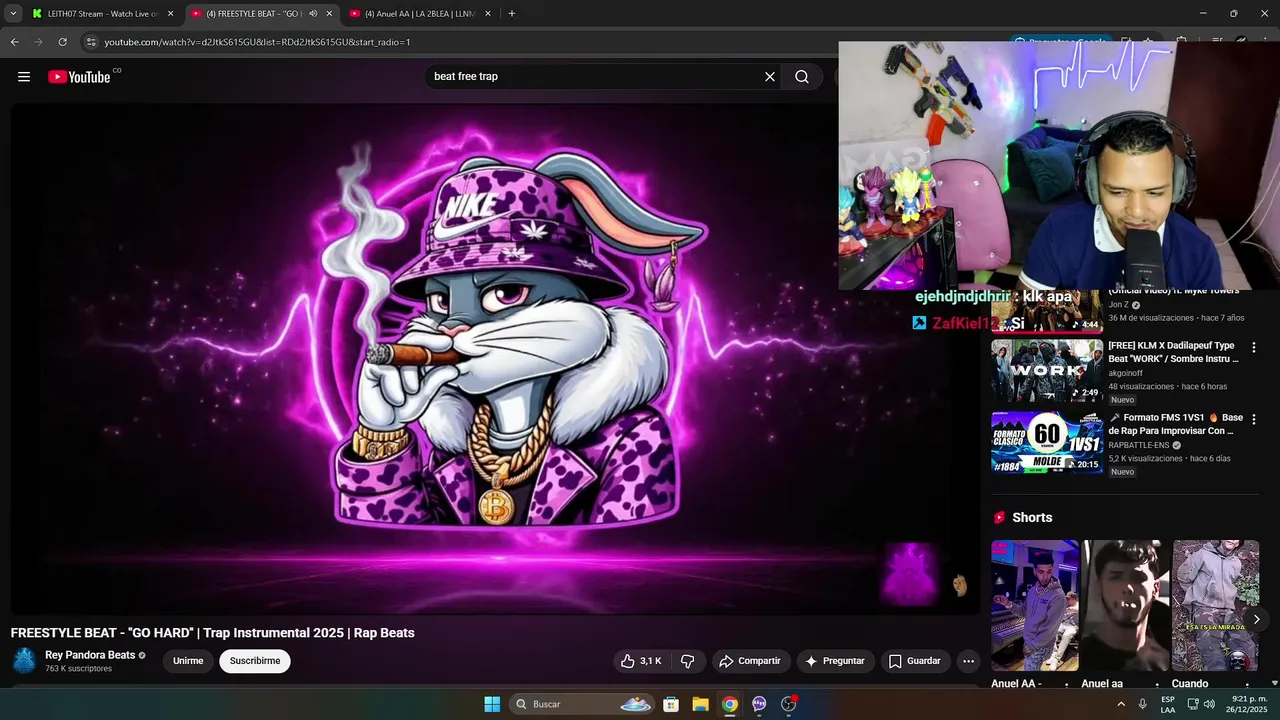This screenshot has height=720, width=1280.
Task: Subscribe with the Suscribirme button
Action: (x=255, y=661)
